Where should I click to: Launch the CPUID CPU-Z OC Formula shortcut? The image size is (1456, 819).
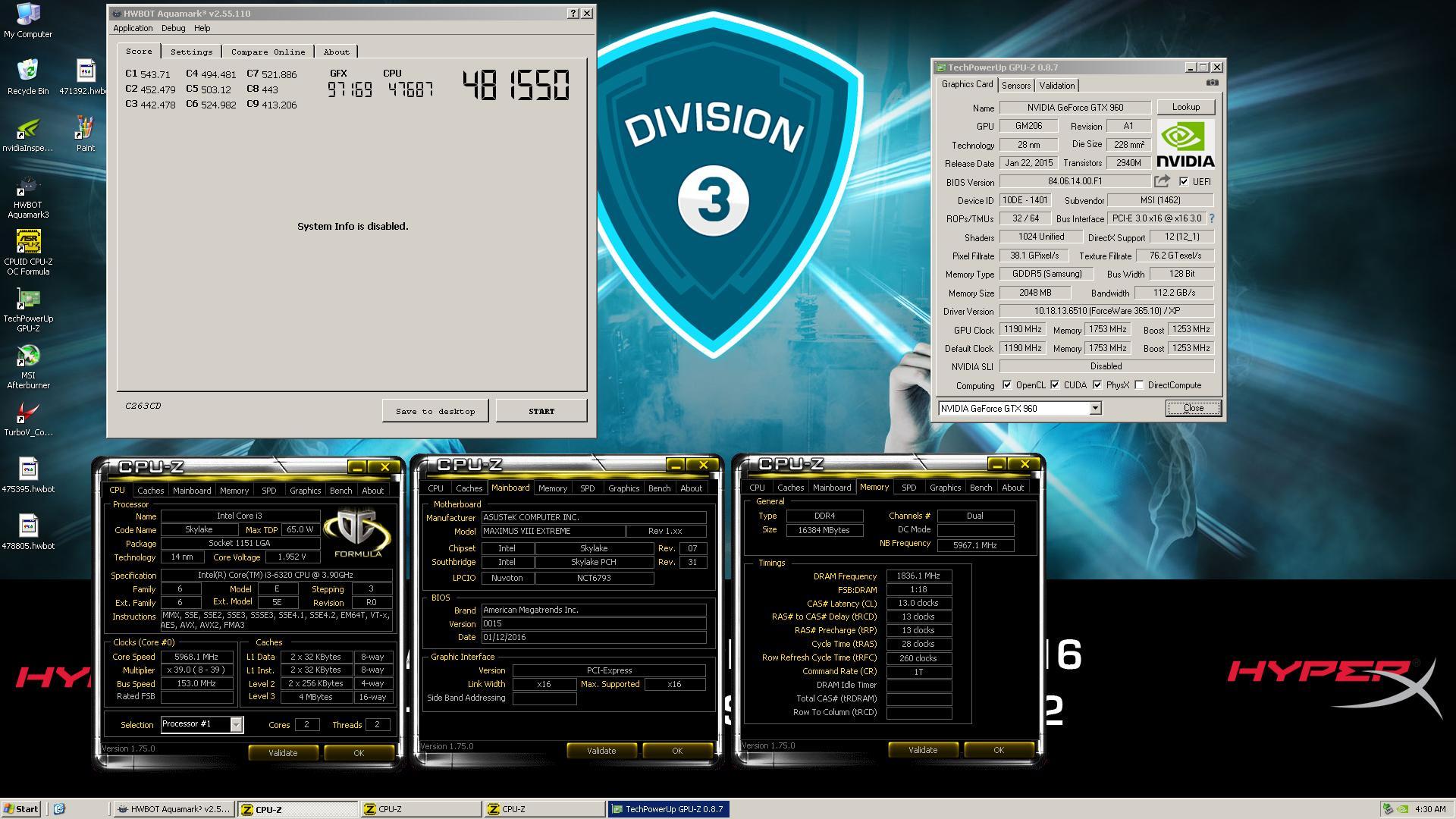coord(28,253)
